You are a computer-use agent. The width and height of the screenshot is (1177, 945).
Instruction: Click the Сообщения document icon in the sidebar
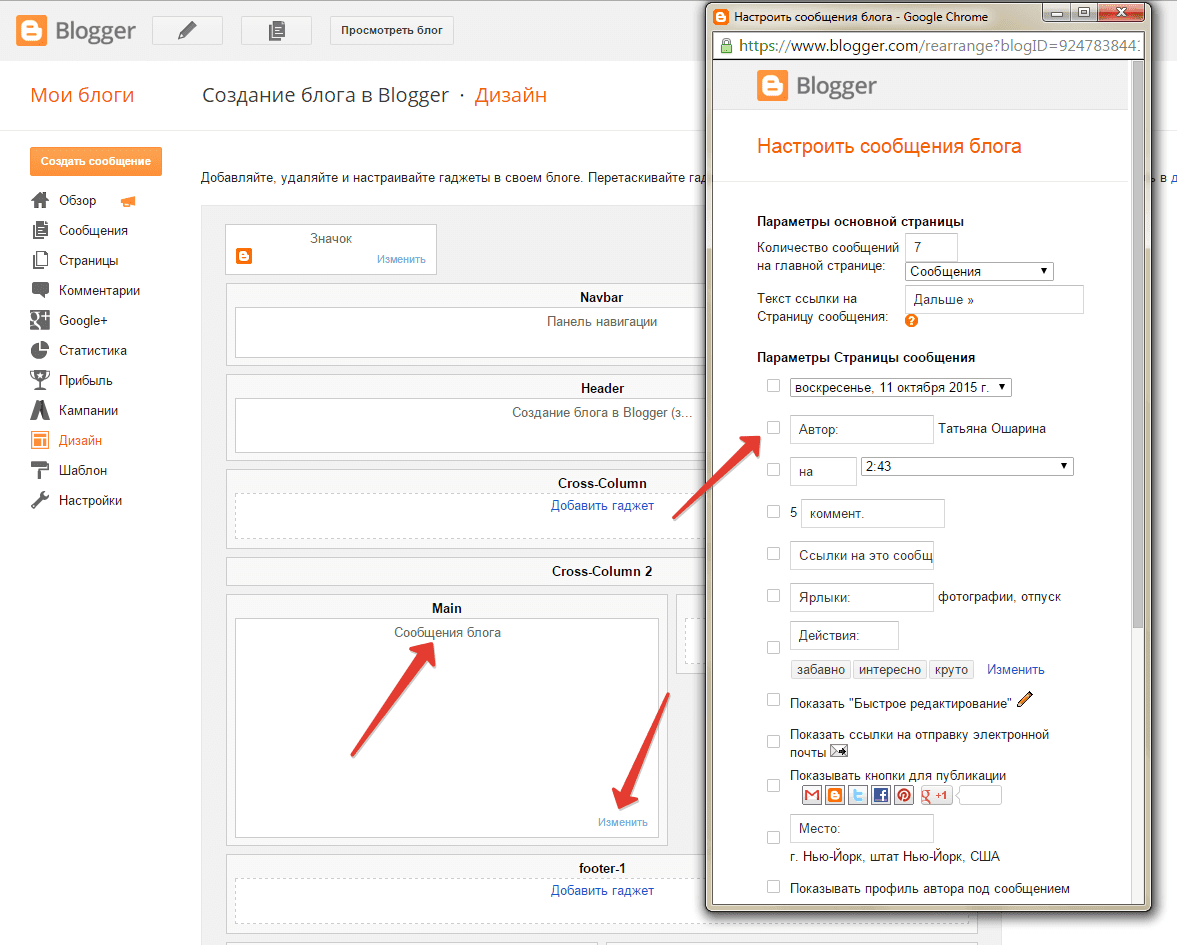click(x=40, y=230)
